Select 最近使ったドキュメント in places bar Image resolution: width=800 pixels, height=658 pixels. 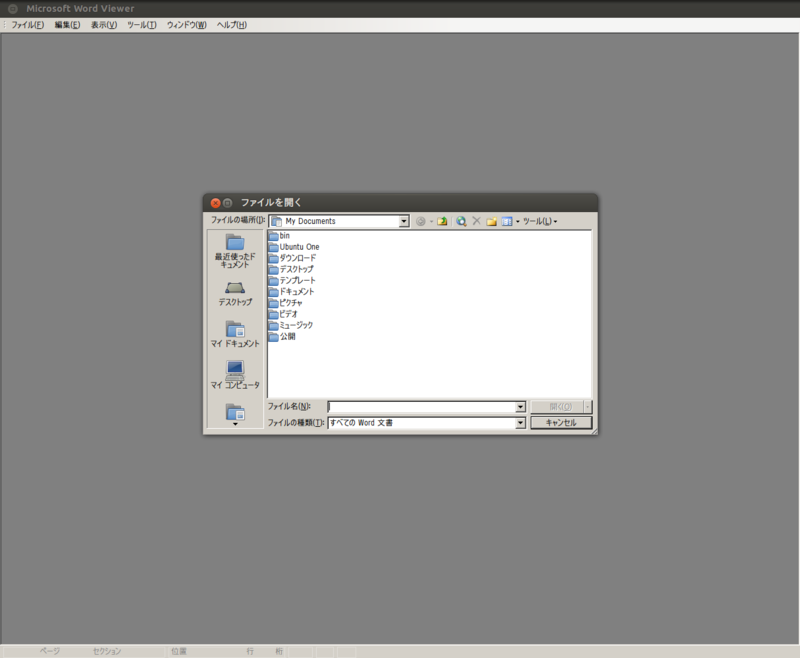pyautogui.click(x=235, y=251)
